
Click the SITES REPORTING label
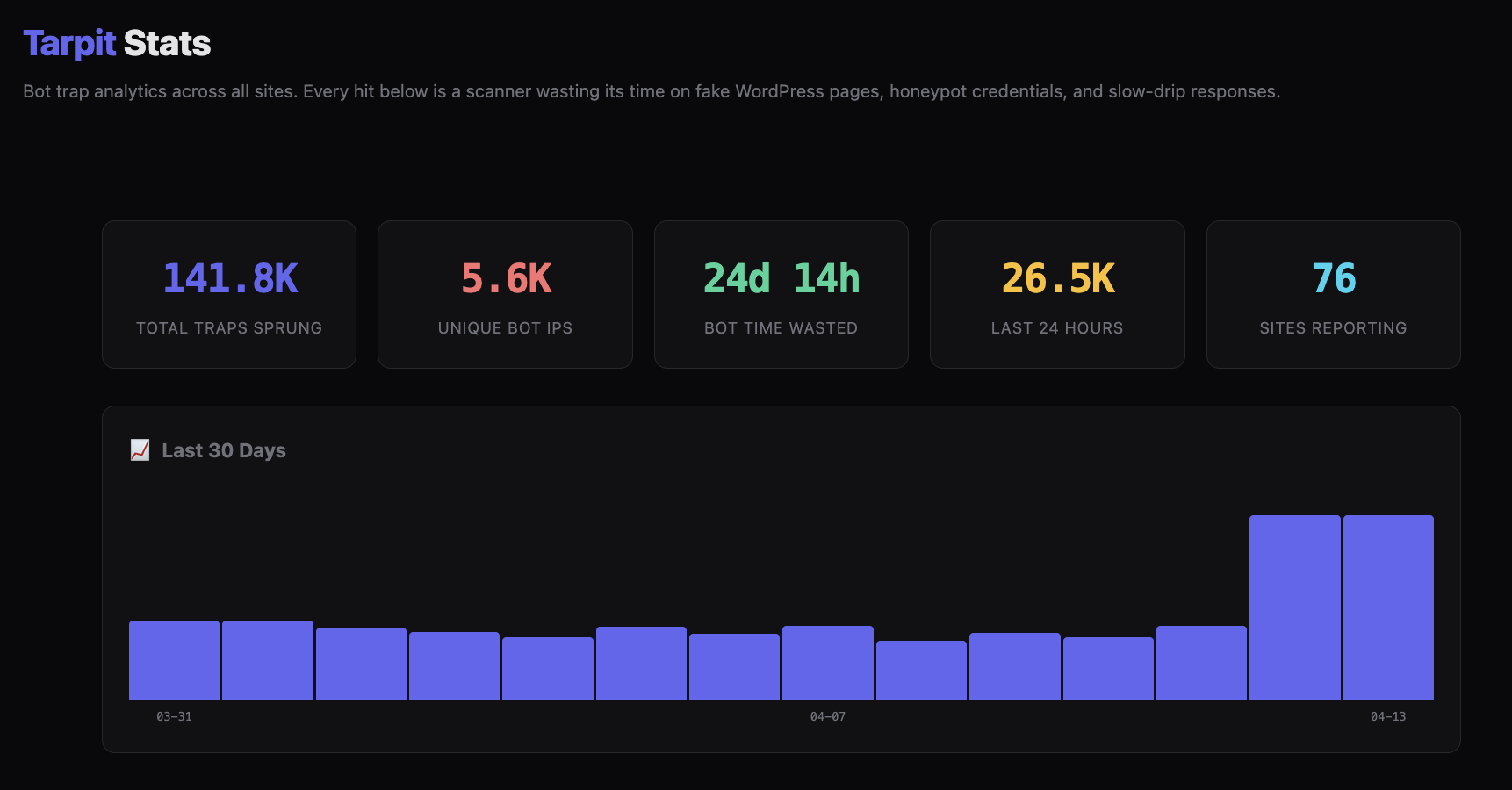1333,328
